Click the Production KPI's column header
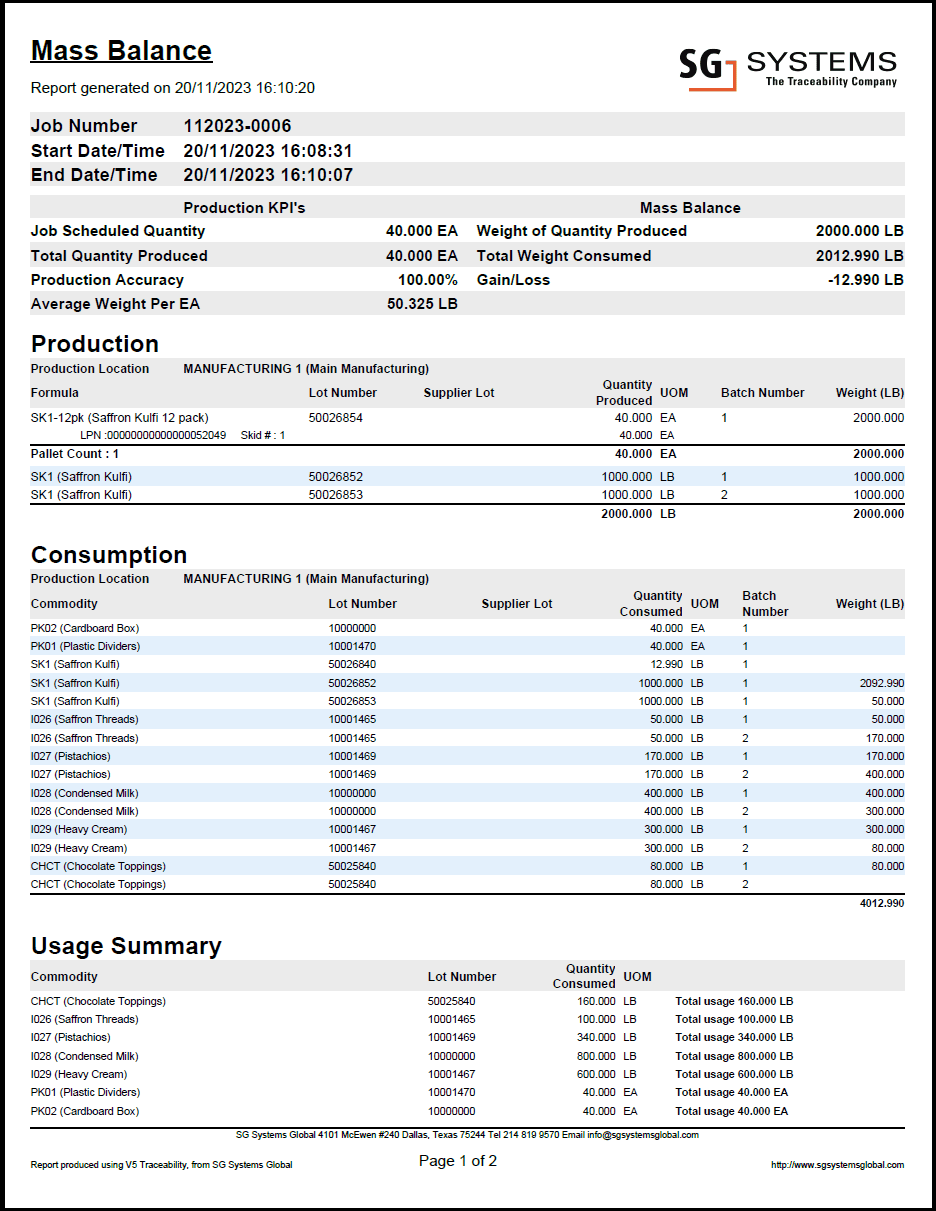The height and width of the screenshot is (1211, 936). pyautogui.click(x=244, y=208)
